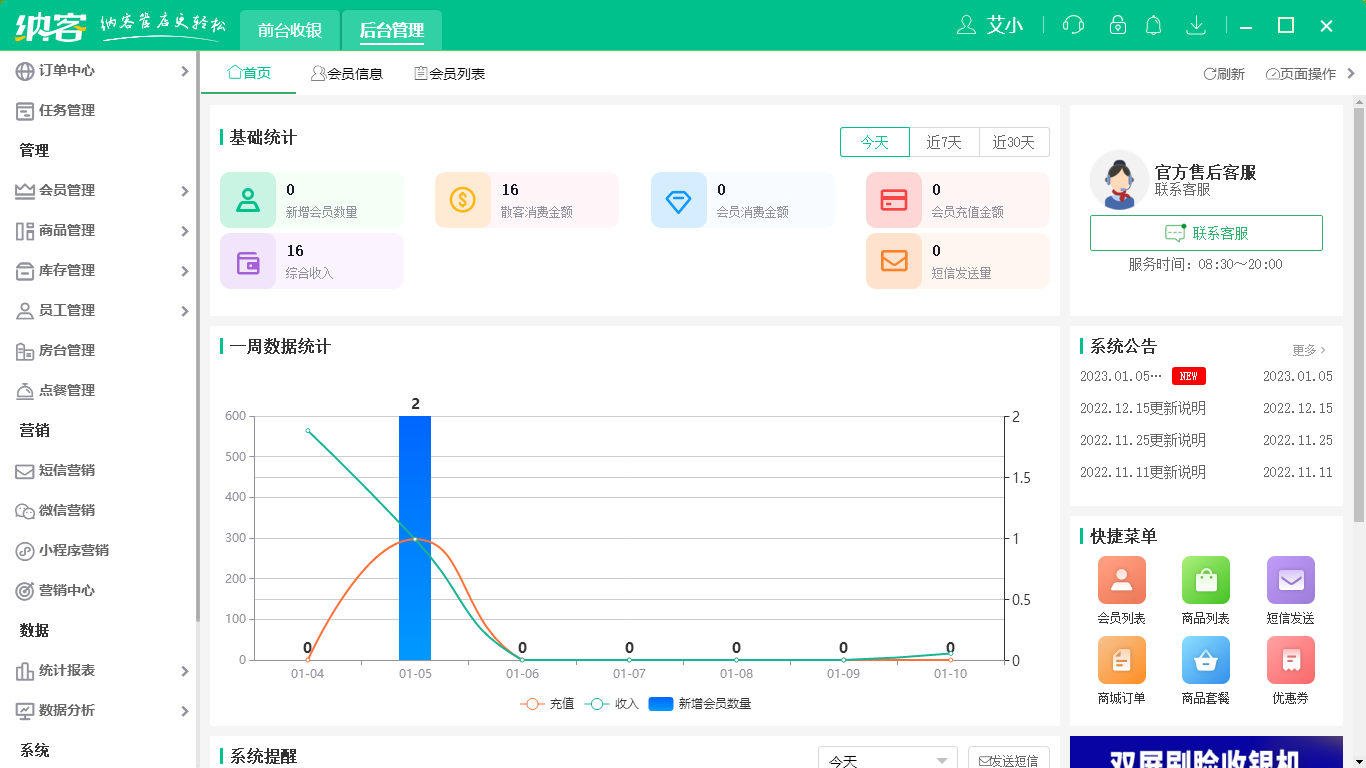Open 更多 link in system announcements

click(1305, 349)
